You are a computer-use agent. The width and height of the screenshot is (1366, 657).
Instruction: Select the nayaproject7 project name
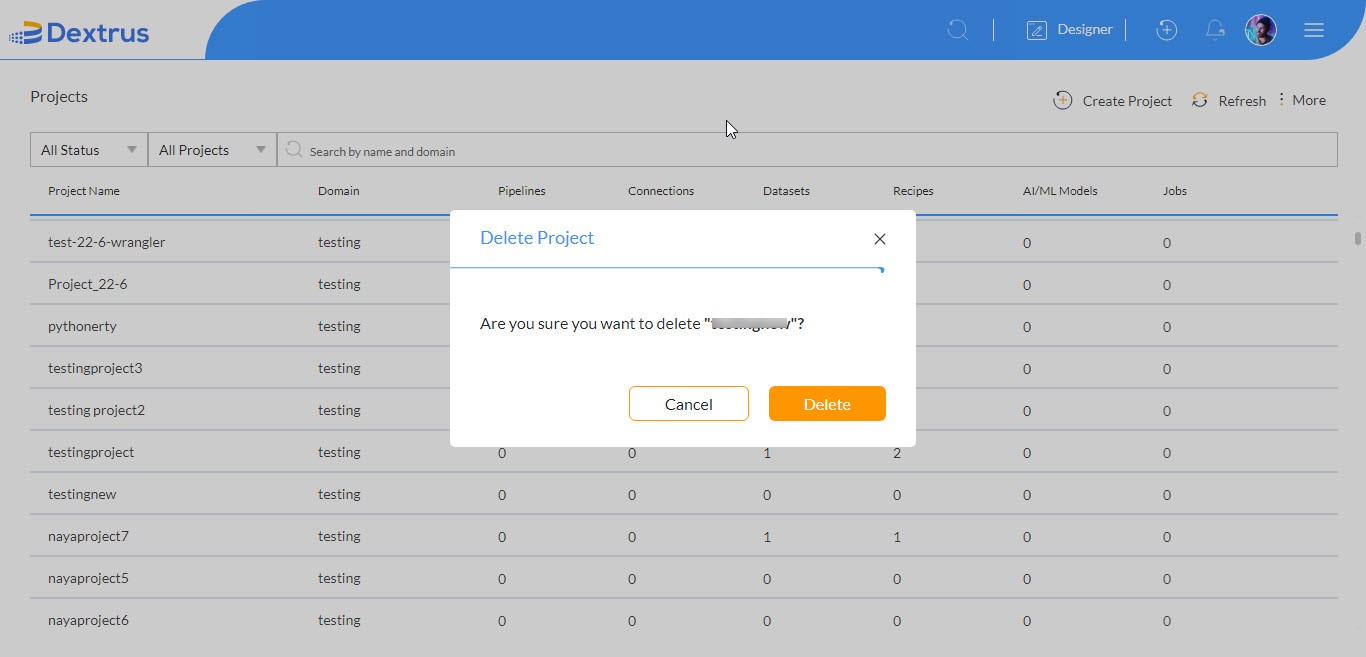[x=88, y=536]
